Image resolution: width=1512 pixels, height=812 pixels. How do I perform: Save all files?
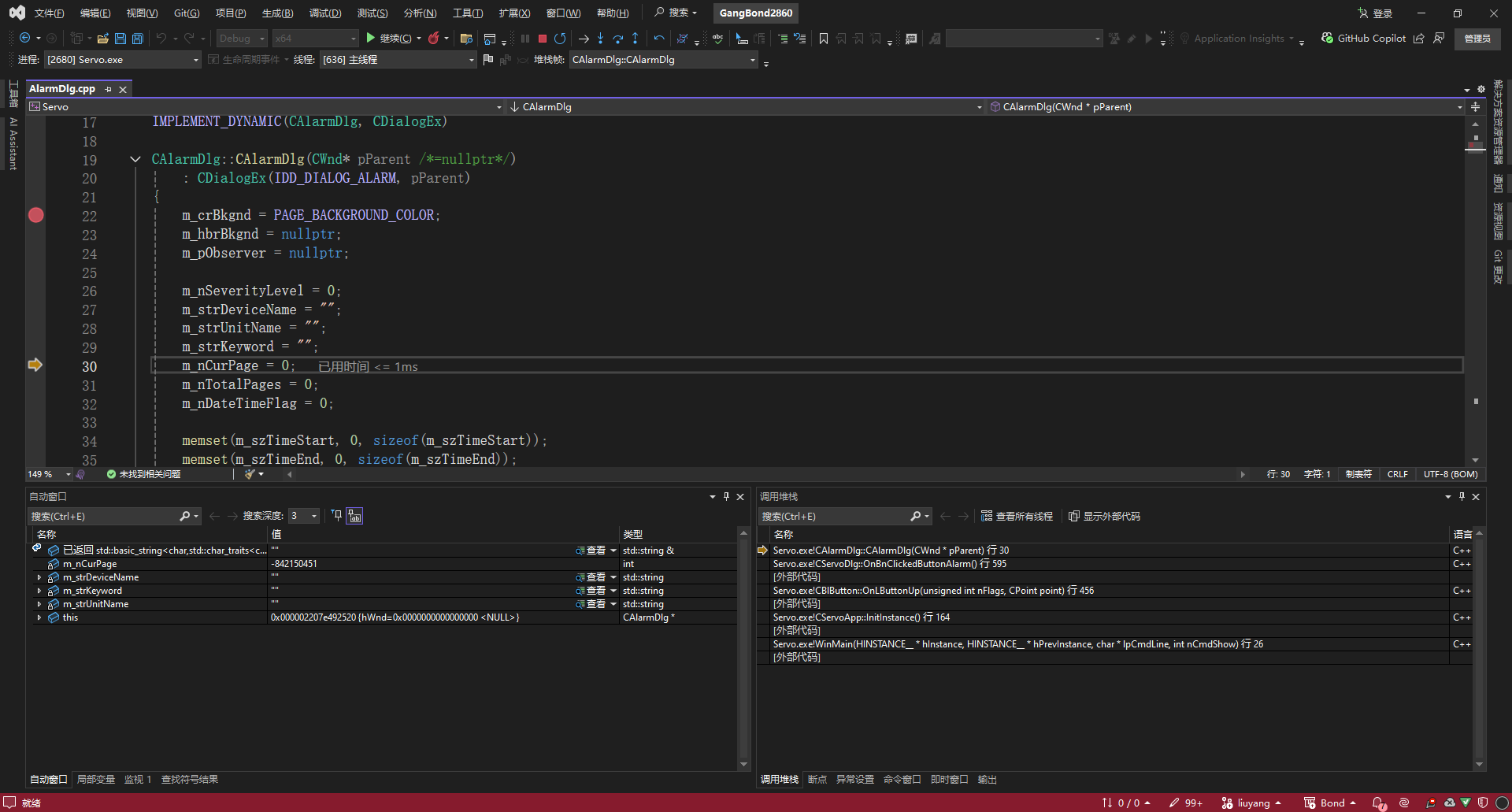coord(138,38)
